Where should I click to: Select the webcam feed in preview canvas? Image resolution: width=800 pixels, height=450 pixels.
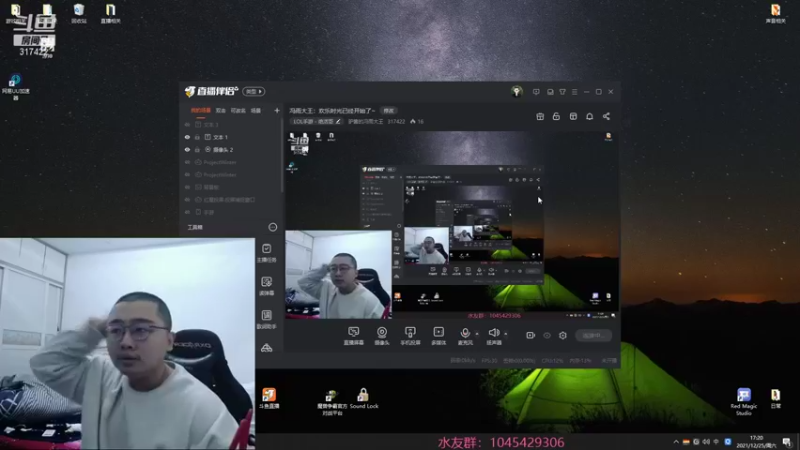[338, 274]
